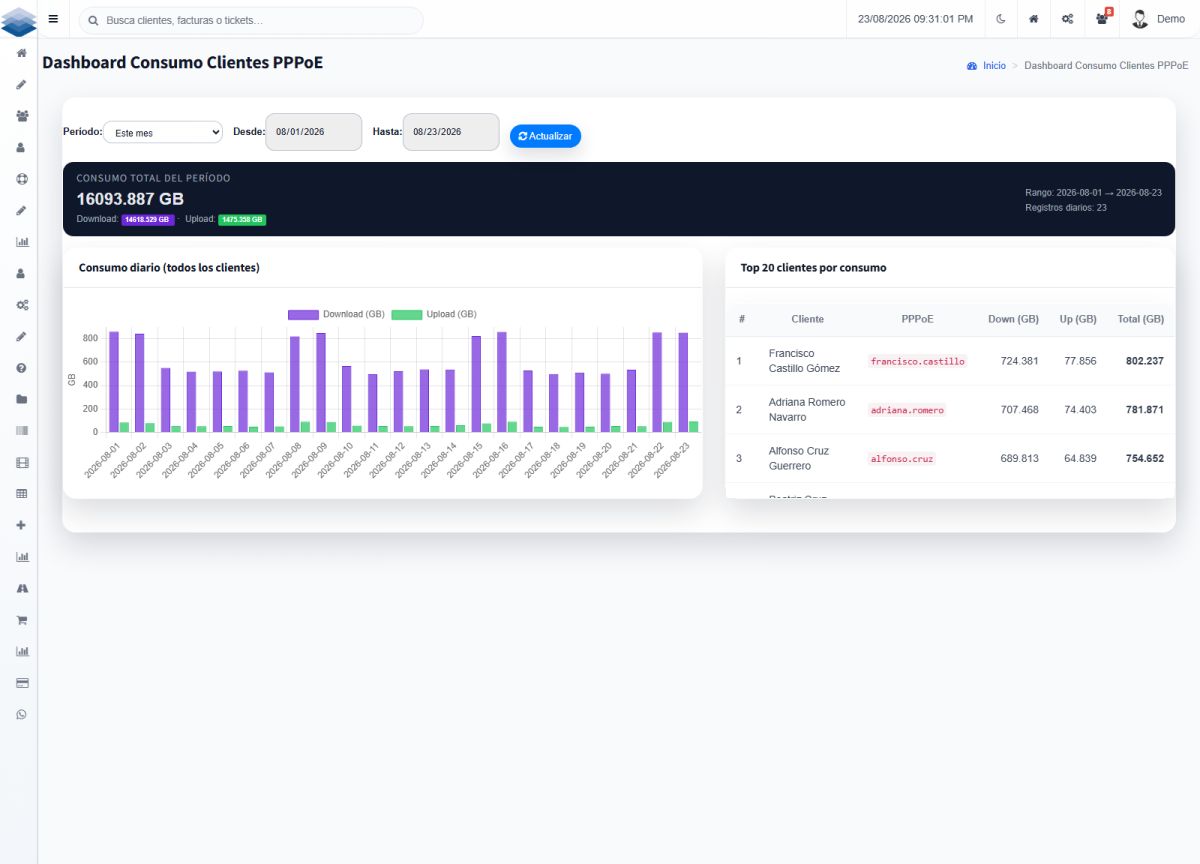Click the 707.468 download value
Screen dimensions: 1200x864
tap(1018, 410)
